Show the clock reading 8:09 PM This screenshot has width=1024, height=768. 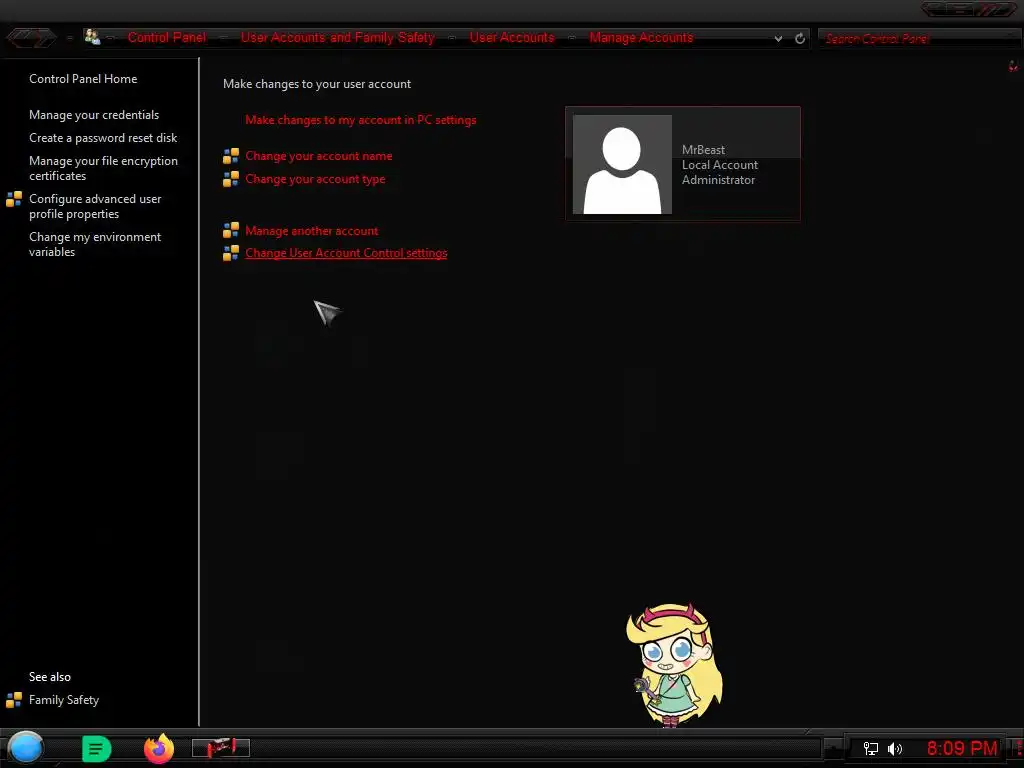962,748
